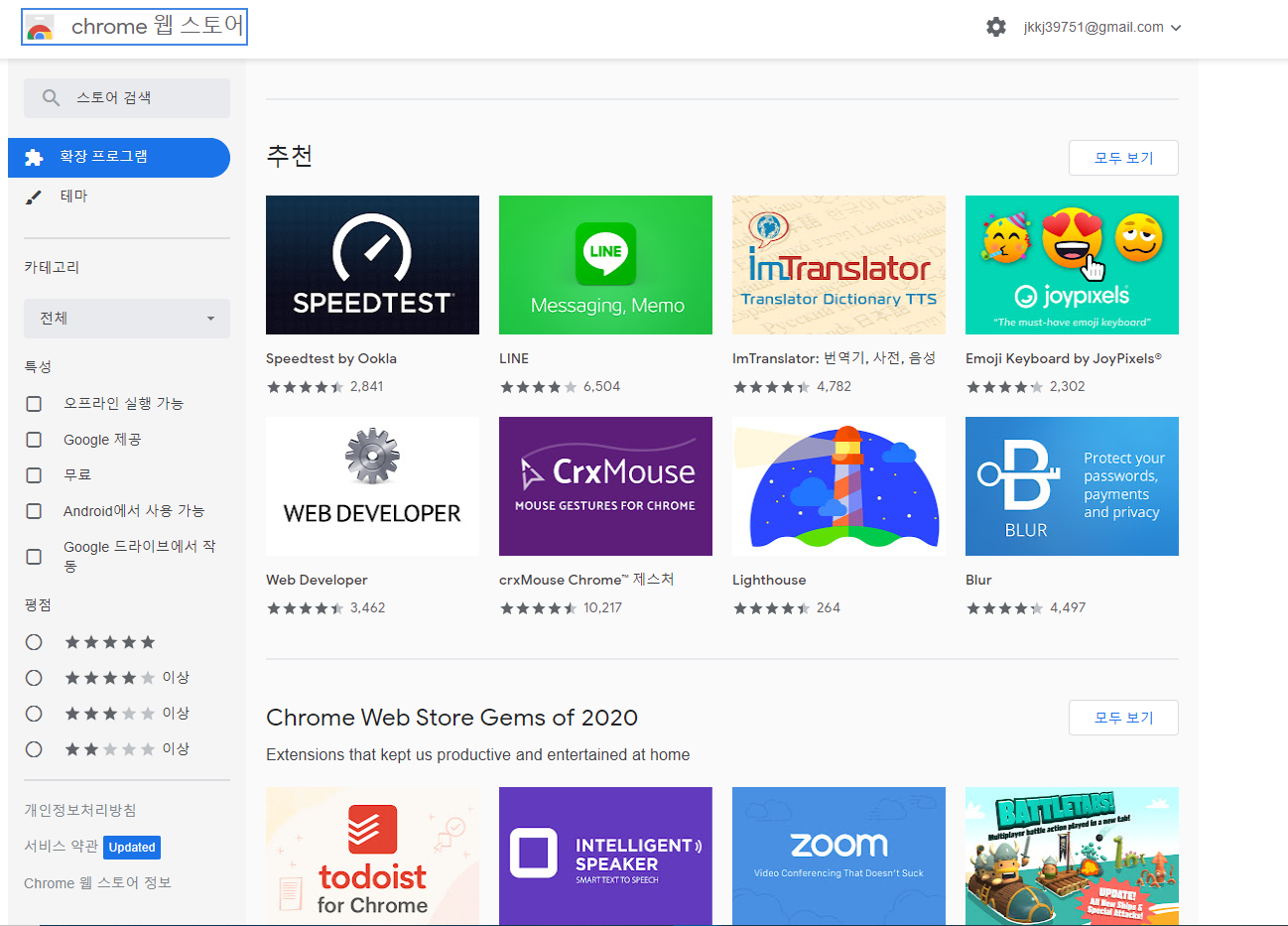Viewport: 1288px width, 926px height.
Task: Open settings via the gear icon
Action: click(x=996, y=27)
